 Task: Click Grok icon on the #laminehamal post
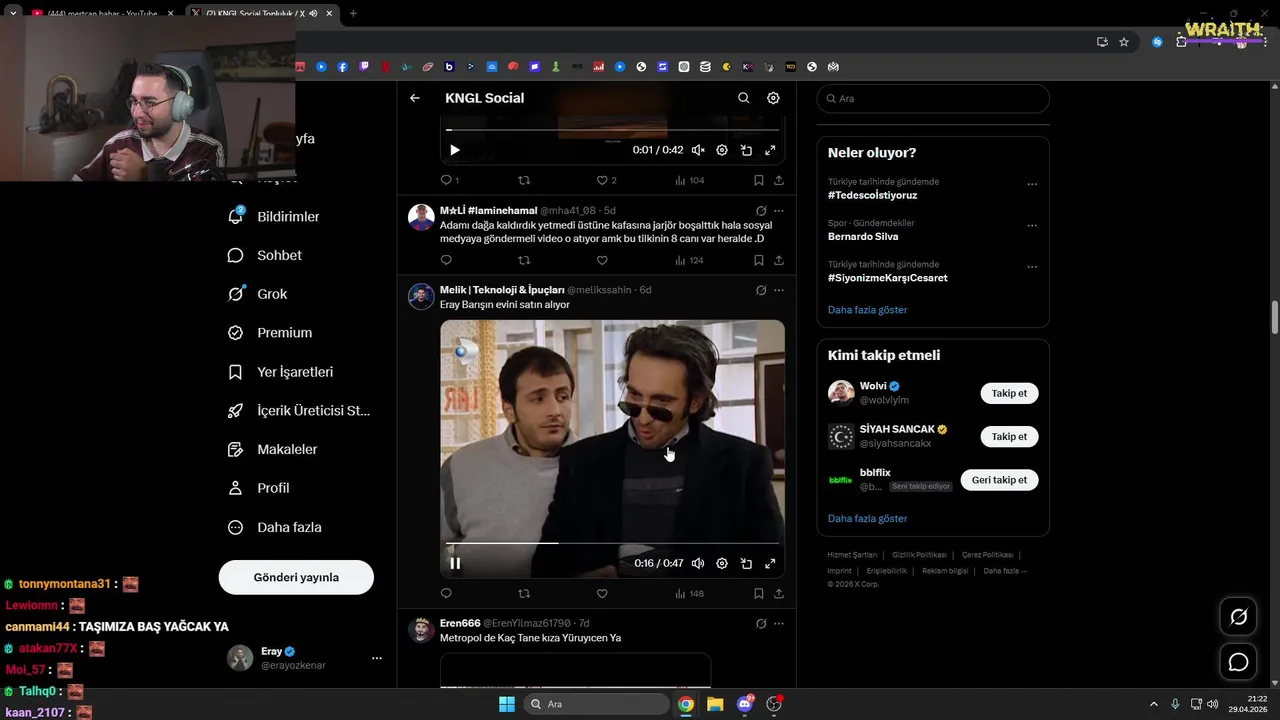pos(761,211)
